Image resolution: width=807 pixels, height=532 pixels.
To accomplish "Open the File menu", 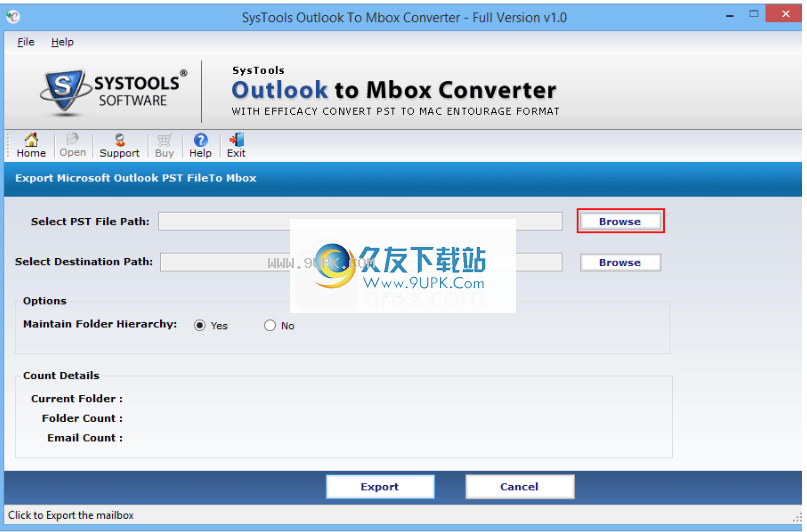I will tap(26, 42).
